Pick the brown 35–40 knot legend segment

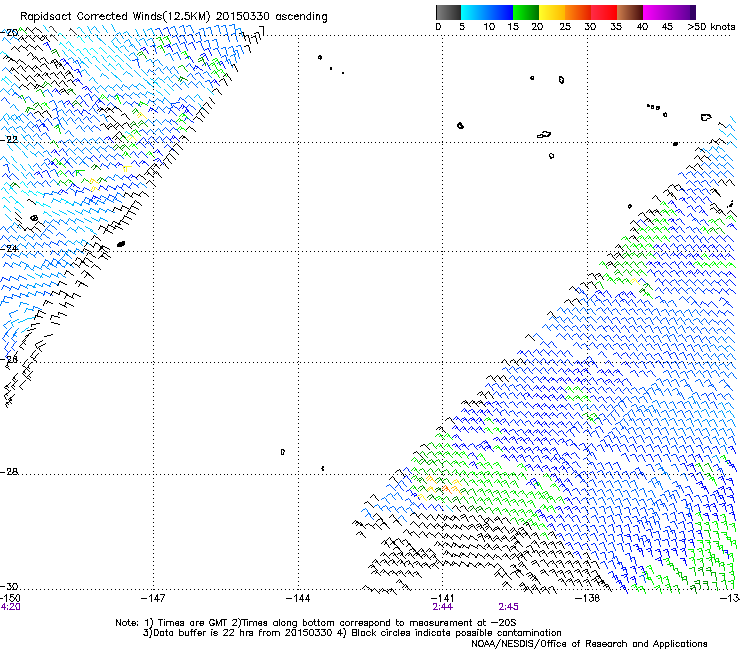tap(630, 12)
